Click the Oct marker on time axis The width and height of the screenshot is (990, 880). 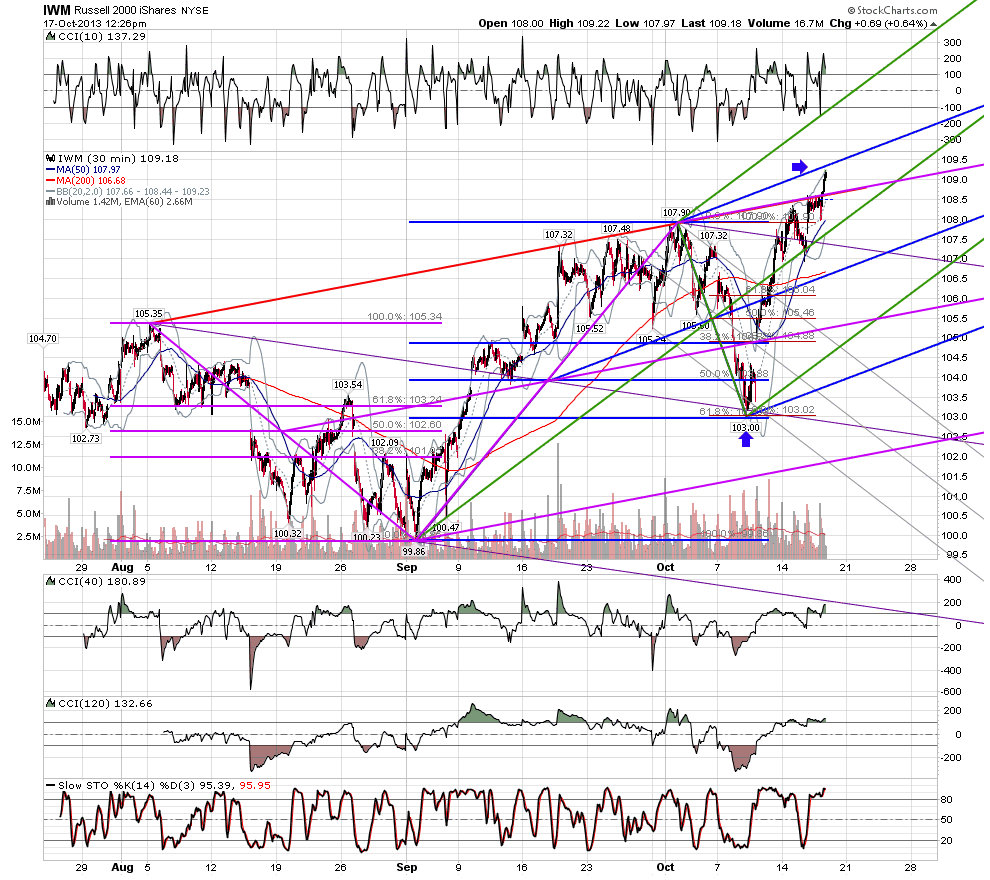coord(665,567)
